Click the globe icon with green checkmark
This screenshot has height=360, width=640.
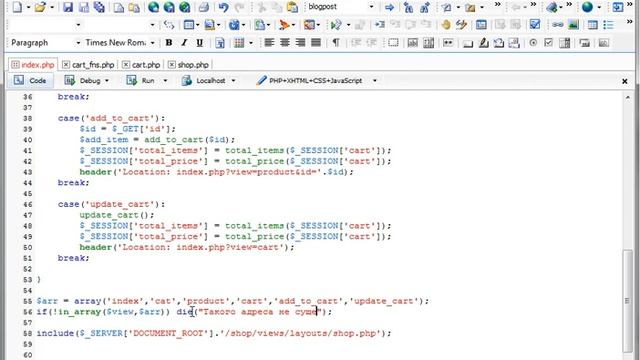184,7
